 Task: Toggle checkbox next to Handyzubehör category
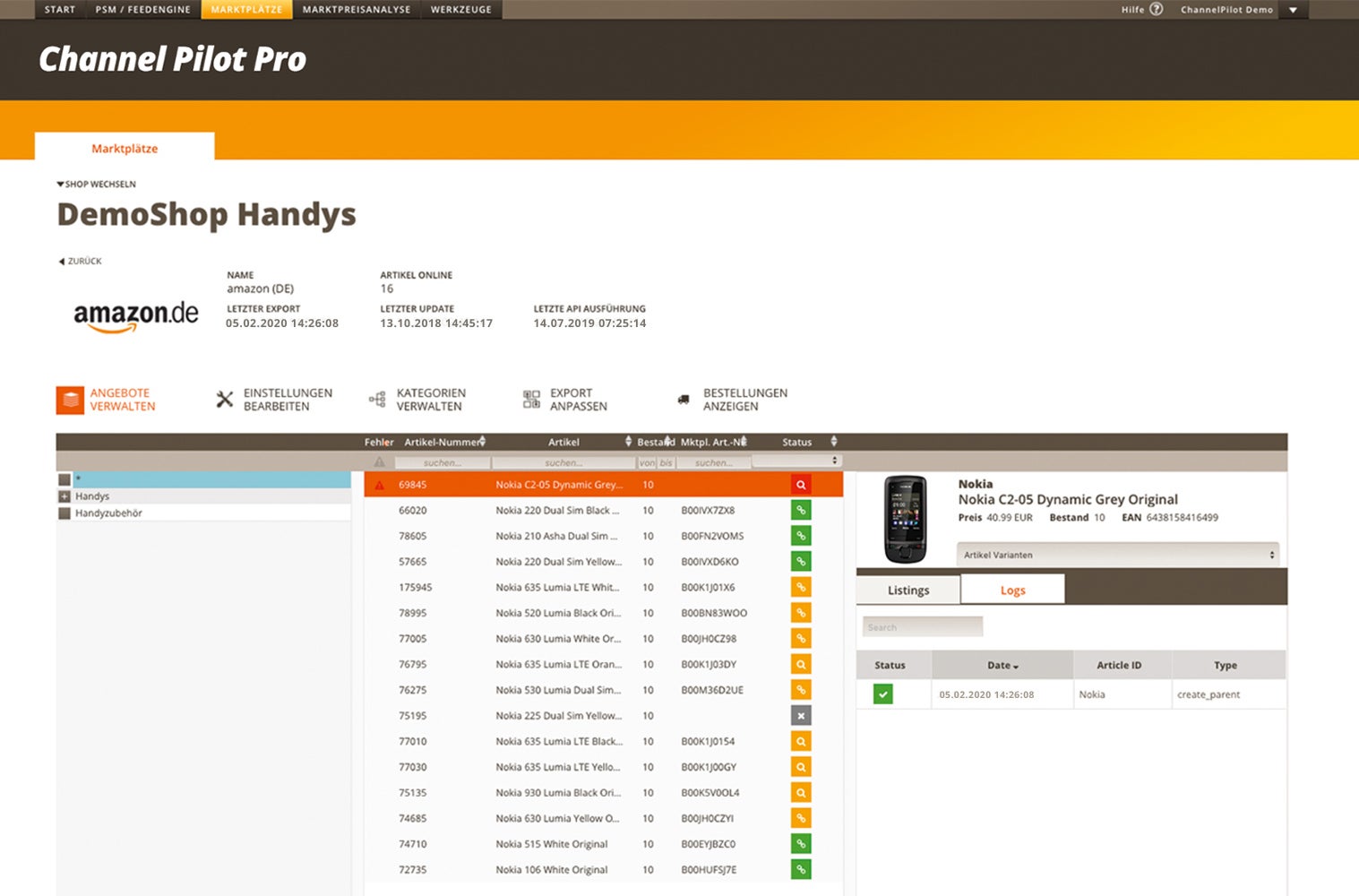(x=65, y=513)
